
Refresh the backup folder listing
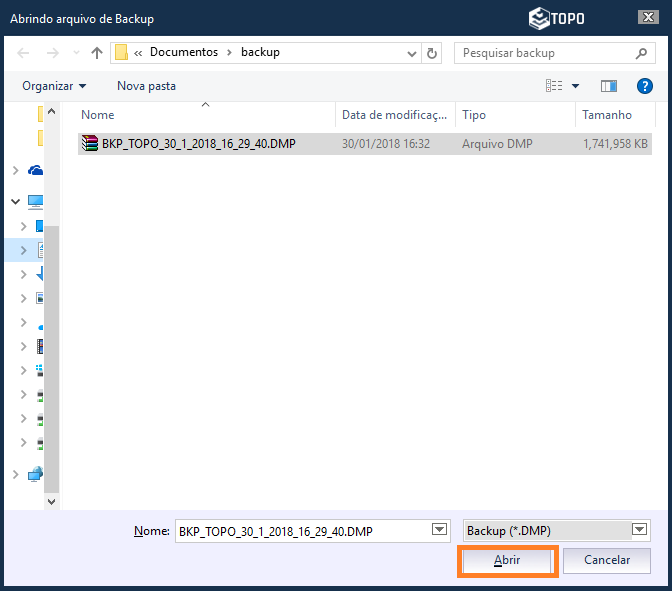pyautogui.click(x=432, y=53)
